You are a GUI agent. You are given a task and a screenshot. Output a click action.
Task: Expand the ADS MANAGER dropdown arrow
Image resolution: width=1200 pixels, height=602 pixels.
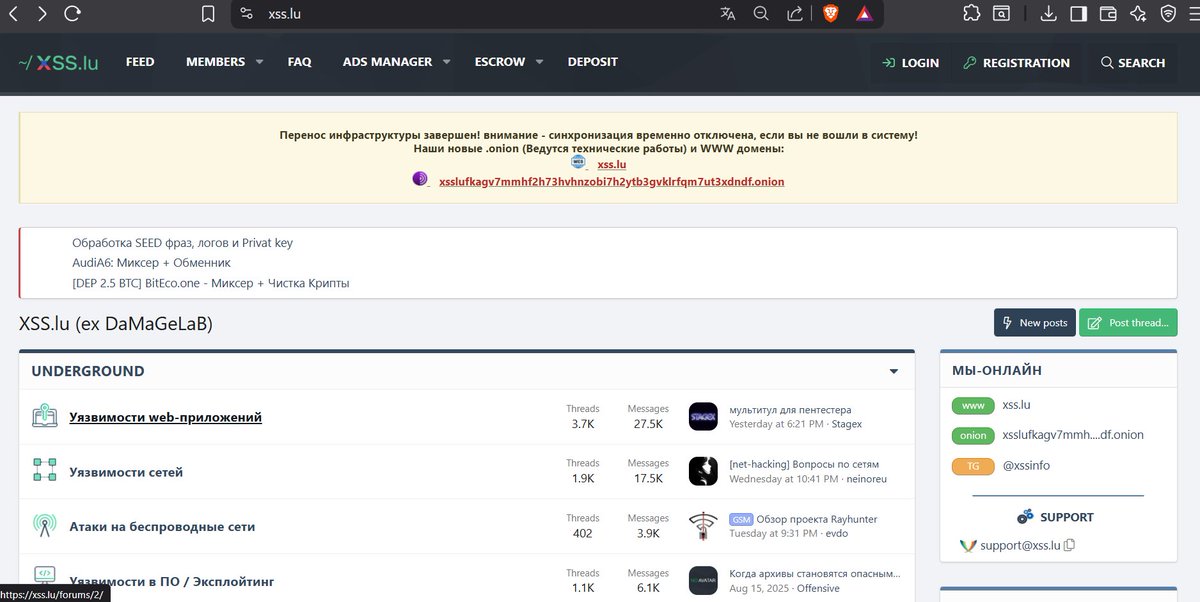(446, 62)
